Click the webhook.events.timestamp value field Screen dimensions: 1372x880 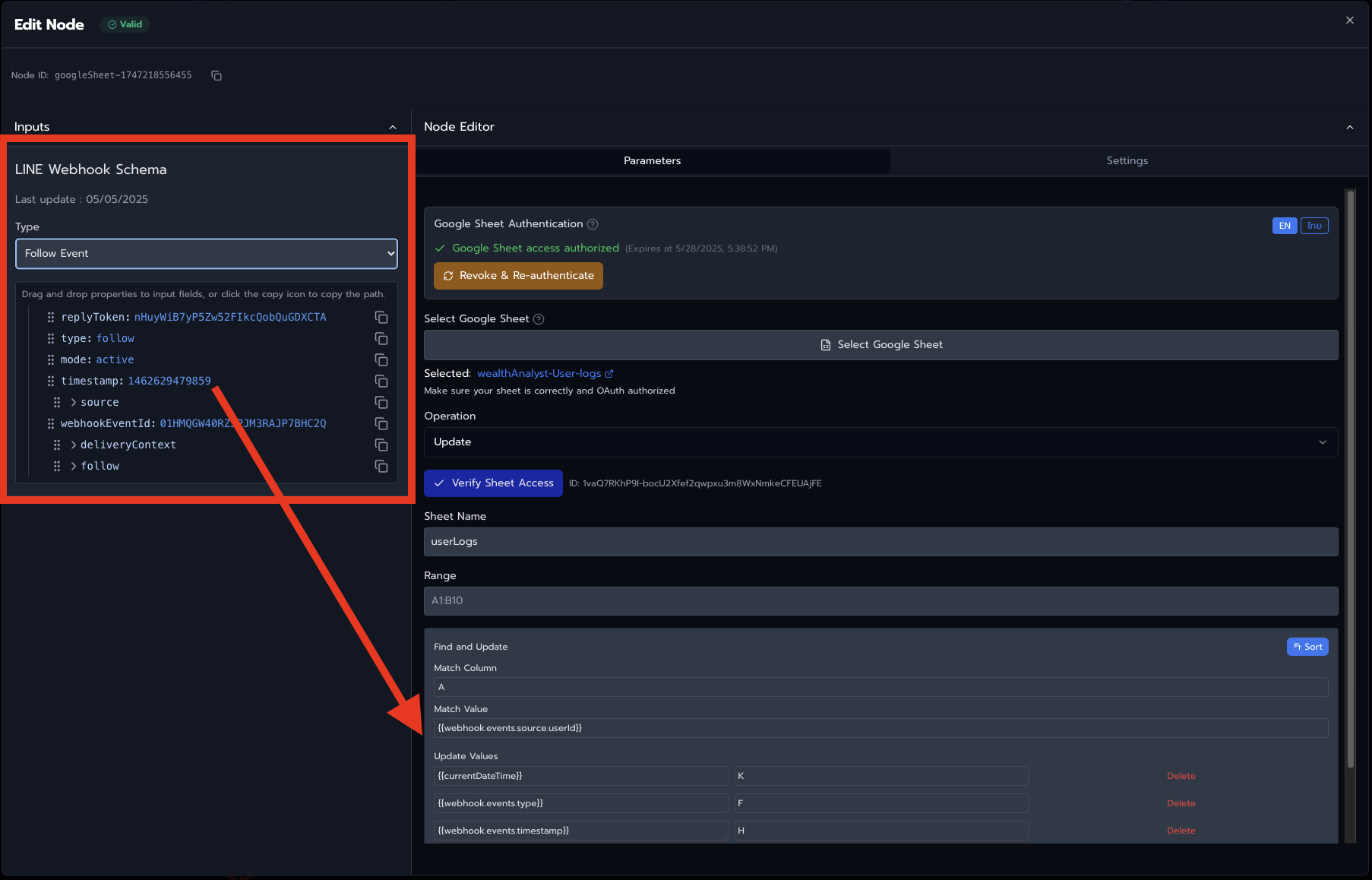click(x=580, y=831)
